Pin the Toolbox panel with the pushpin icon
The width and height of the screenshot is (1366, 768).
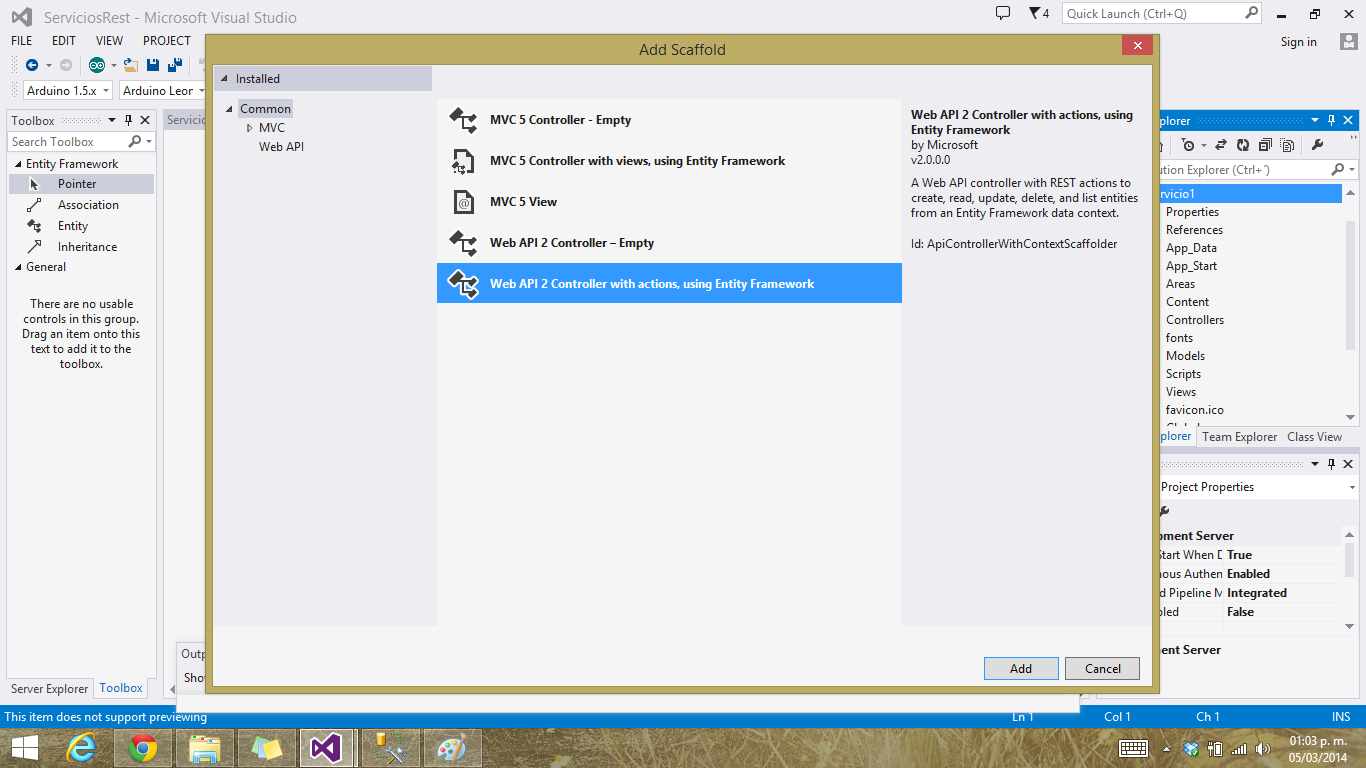coord(128,120)
